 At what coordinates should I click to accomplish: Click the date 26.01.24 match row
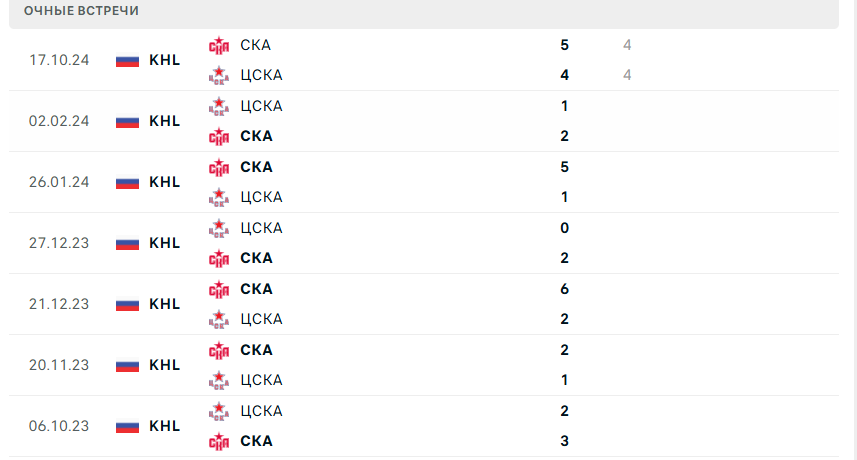point(59,182)
